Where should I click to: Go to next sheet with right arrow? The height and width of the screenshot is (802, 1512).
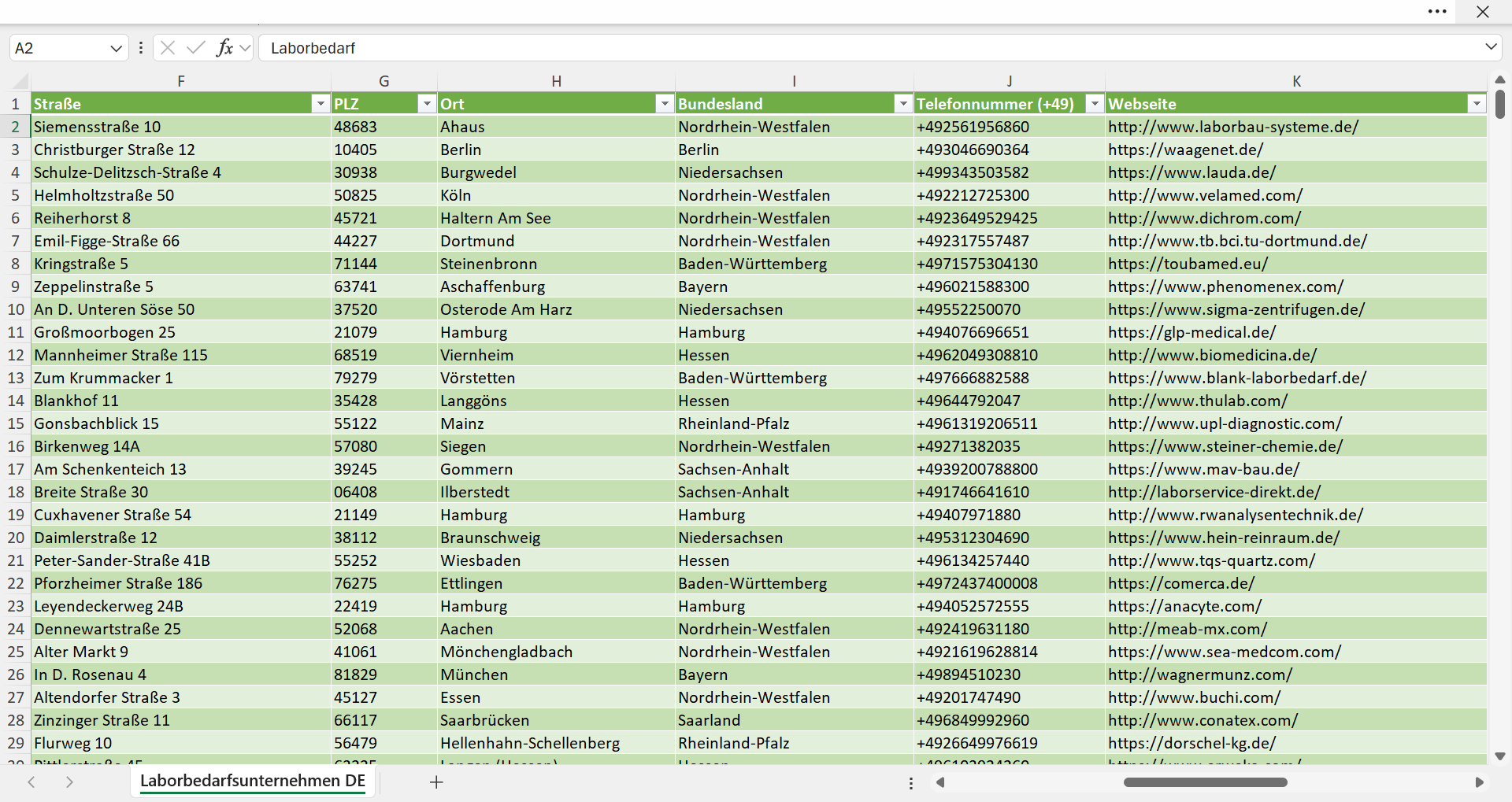(x=69, y=782)
